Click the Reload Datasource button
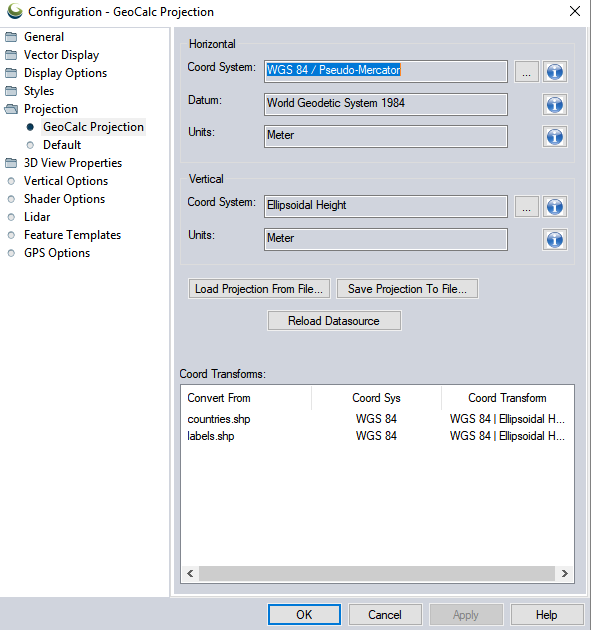 [x=334, y=321]
